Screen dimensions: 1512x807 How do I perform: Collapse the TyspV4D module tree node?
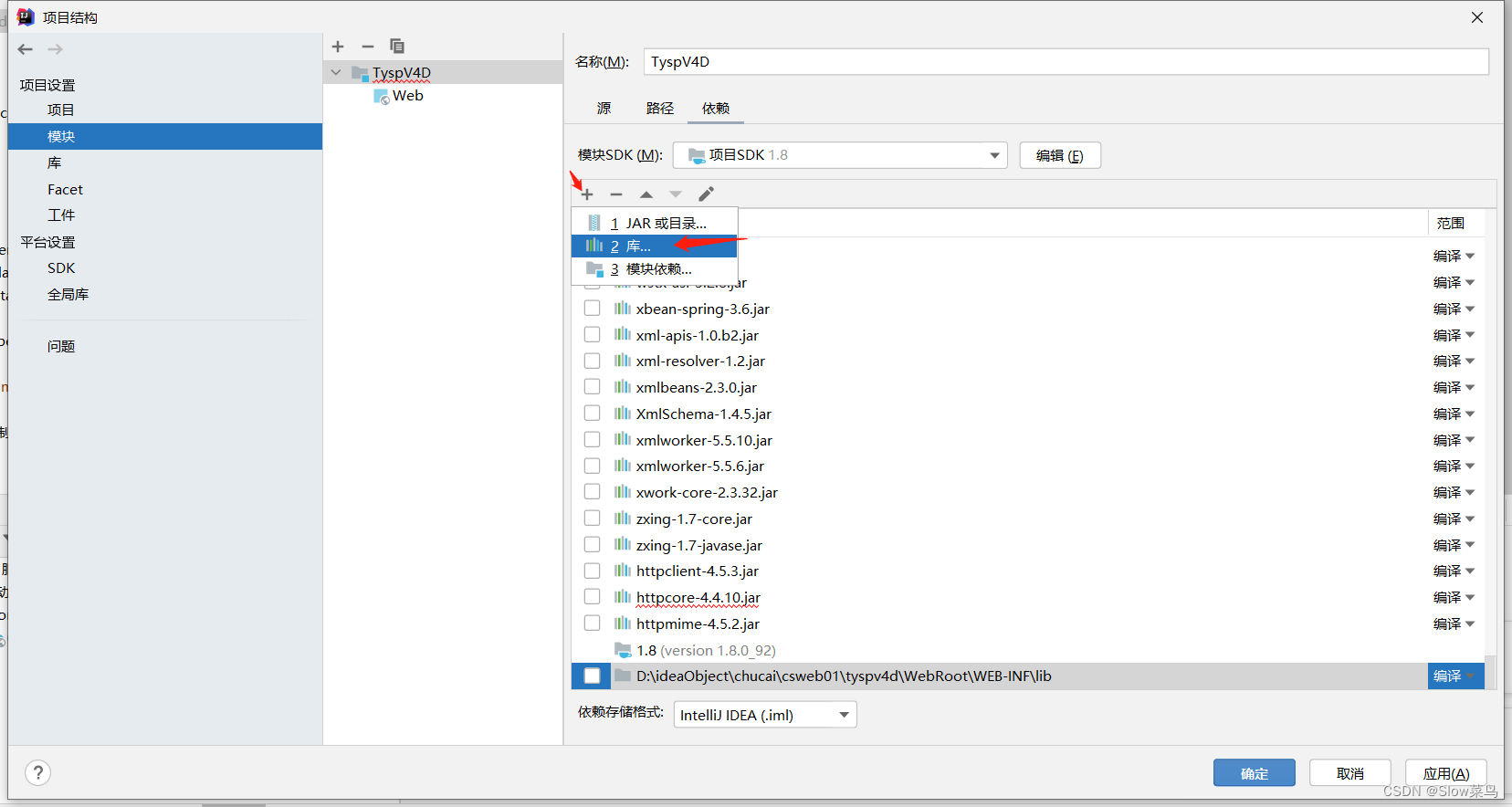tap(336, 73)
